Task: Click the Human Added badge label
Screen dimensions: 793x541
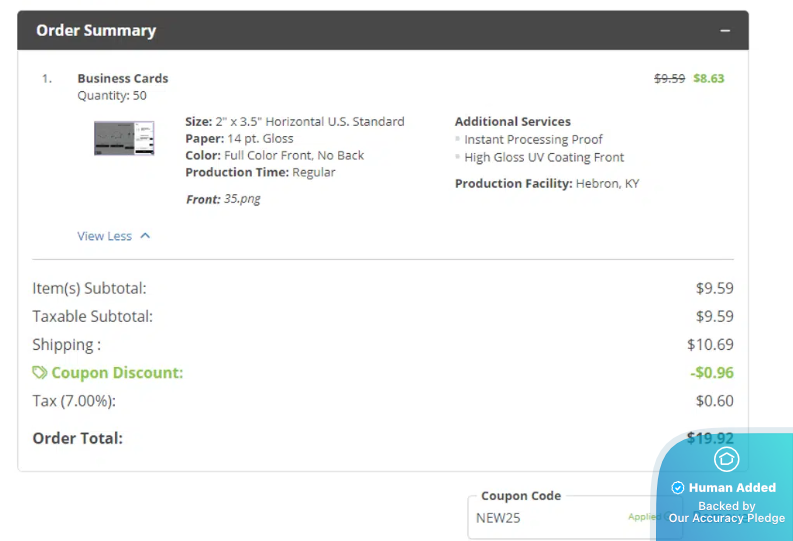Action: [x=732, y=488]
